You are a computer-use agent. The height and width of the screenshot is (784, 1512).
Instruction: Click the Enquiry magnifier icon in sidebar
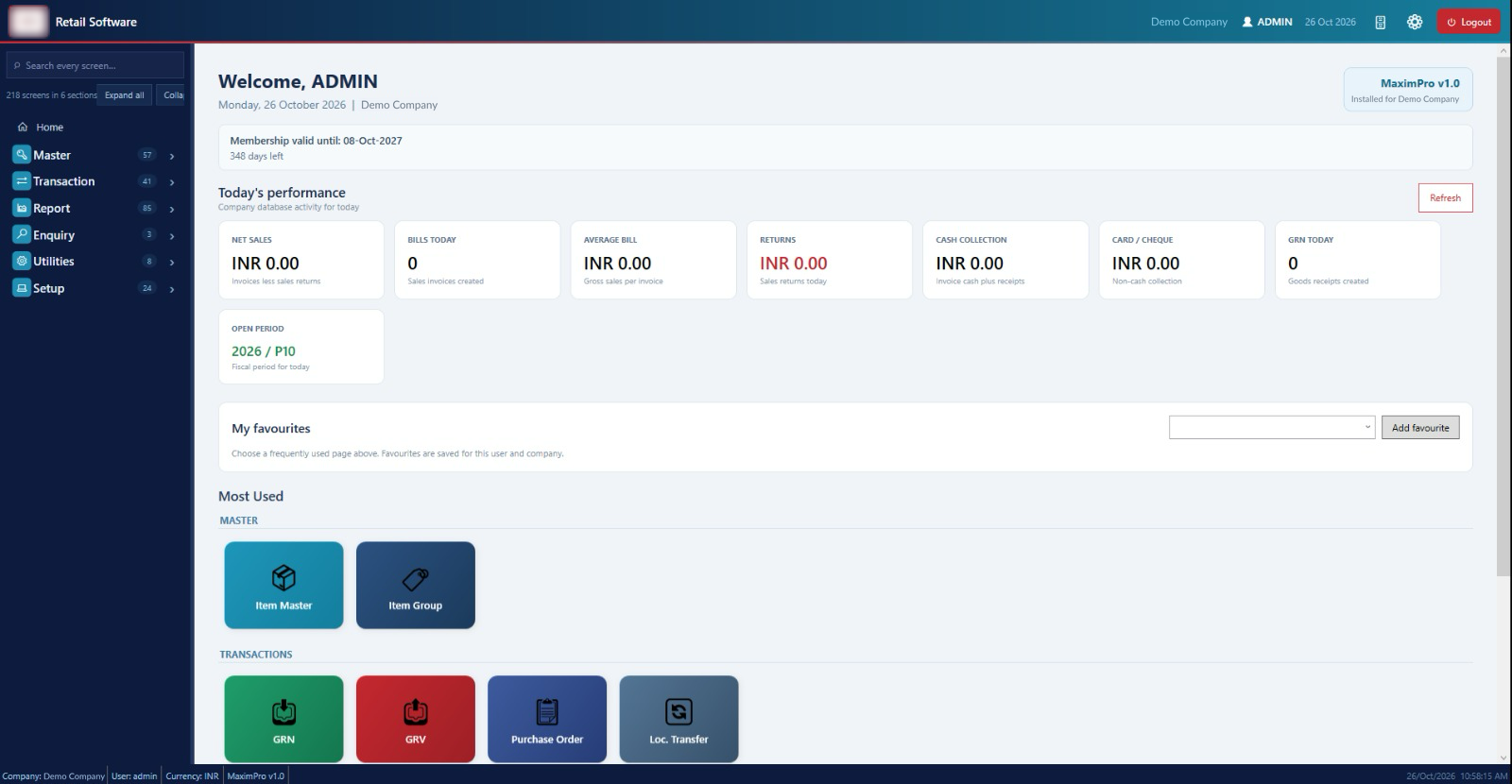click(22, 234)
